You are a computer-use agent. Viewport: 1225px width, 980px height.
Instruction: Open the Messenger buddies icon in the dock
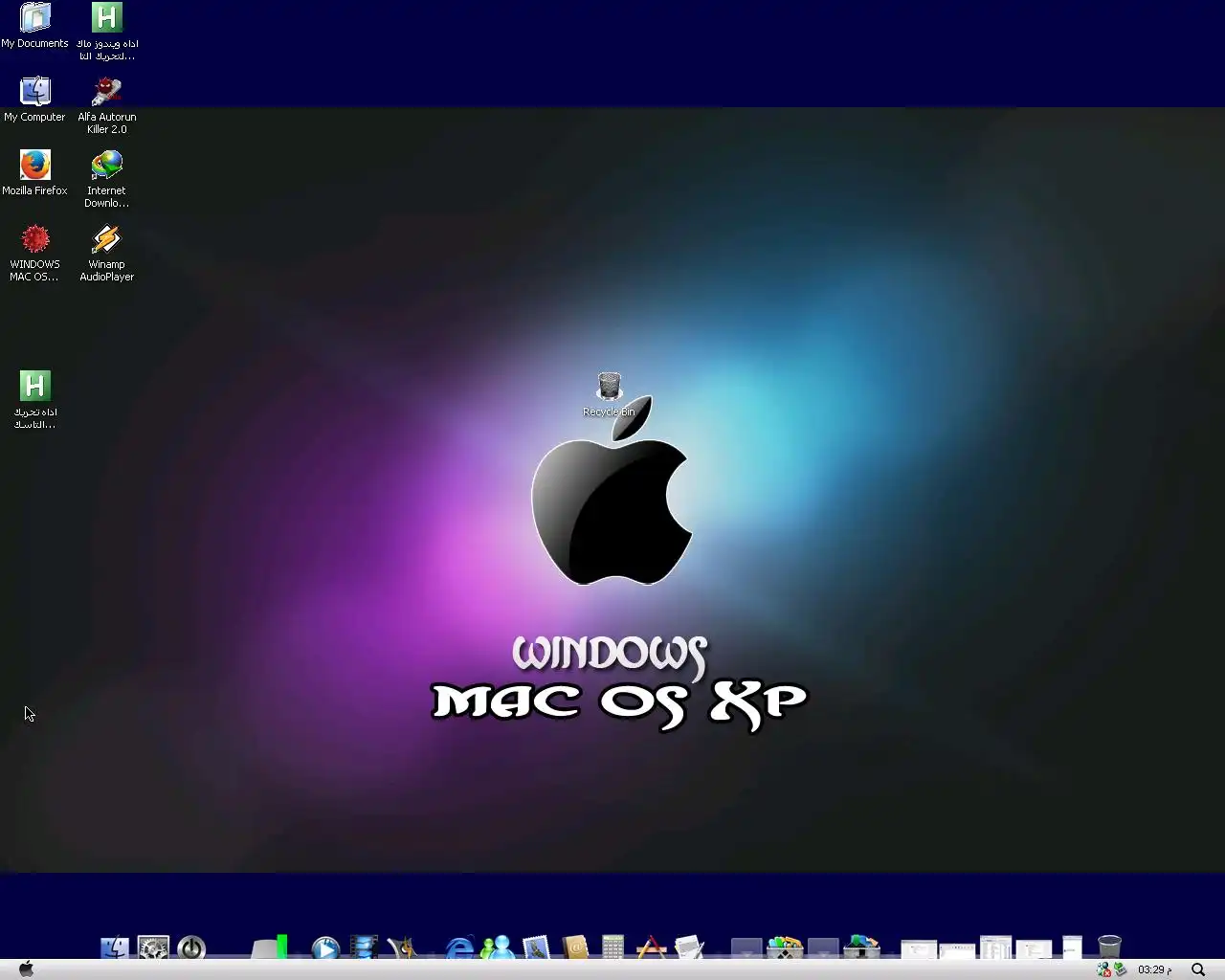coord(498,947)
